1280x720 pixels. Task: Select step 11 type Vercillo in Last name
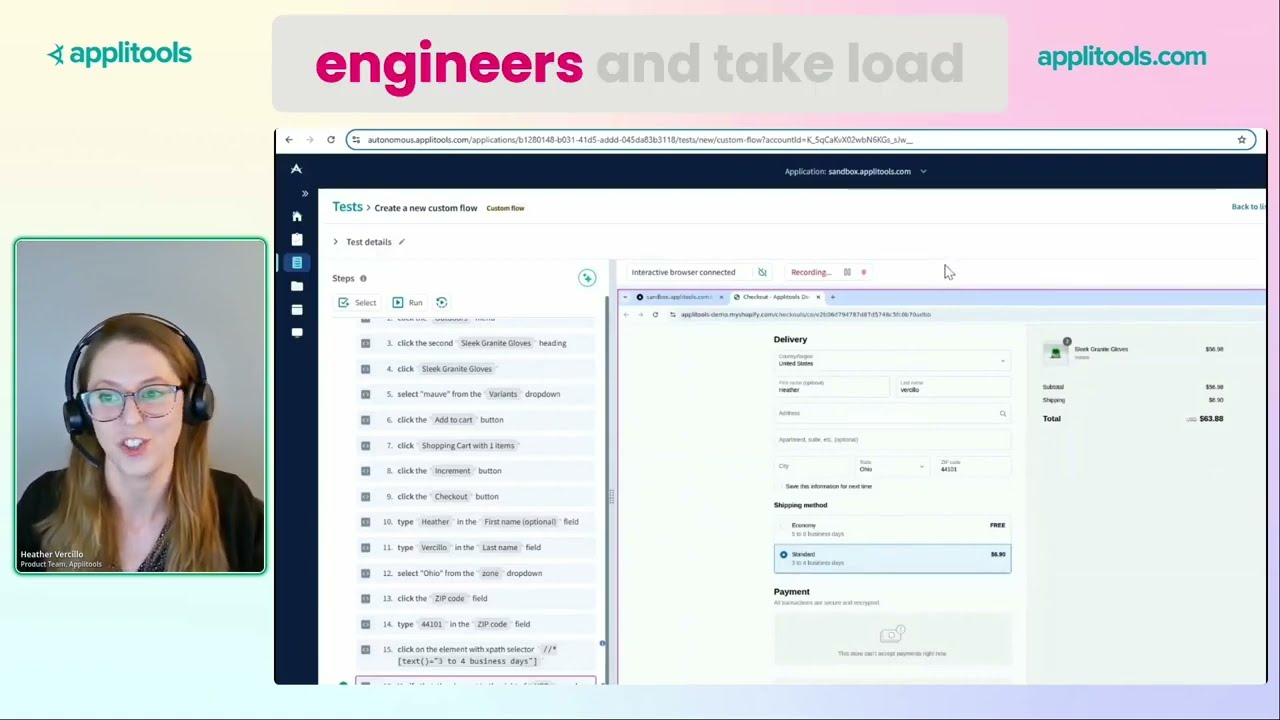[476, 548]
